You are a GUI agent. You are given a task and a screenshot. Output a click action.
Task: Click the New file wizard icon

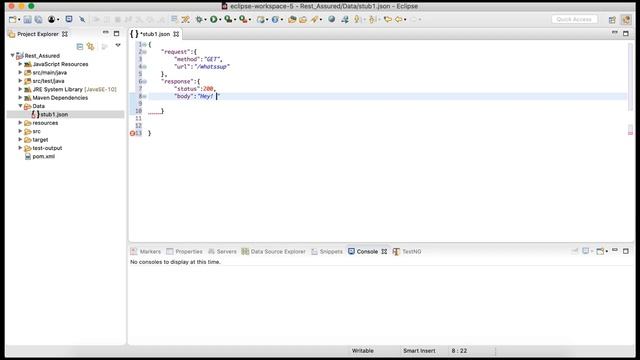[13, 19]
